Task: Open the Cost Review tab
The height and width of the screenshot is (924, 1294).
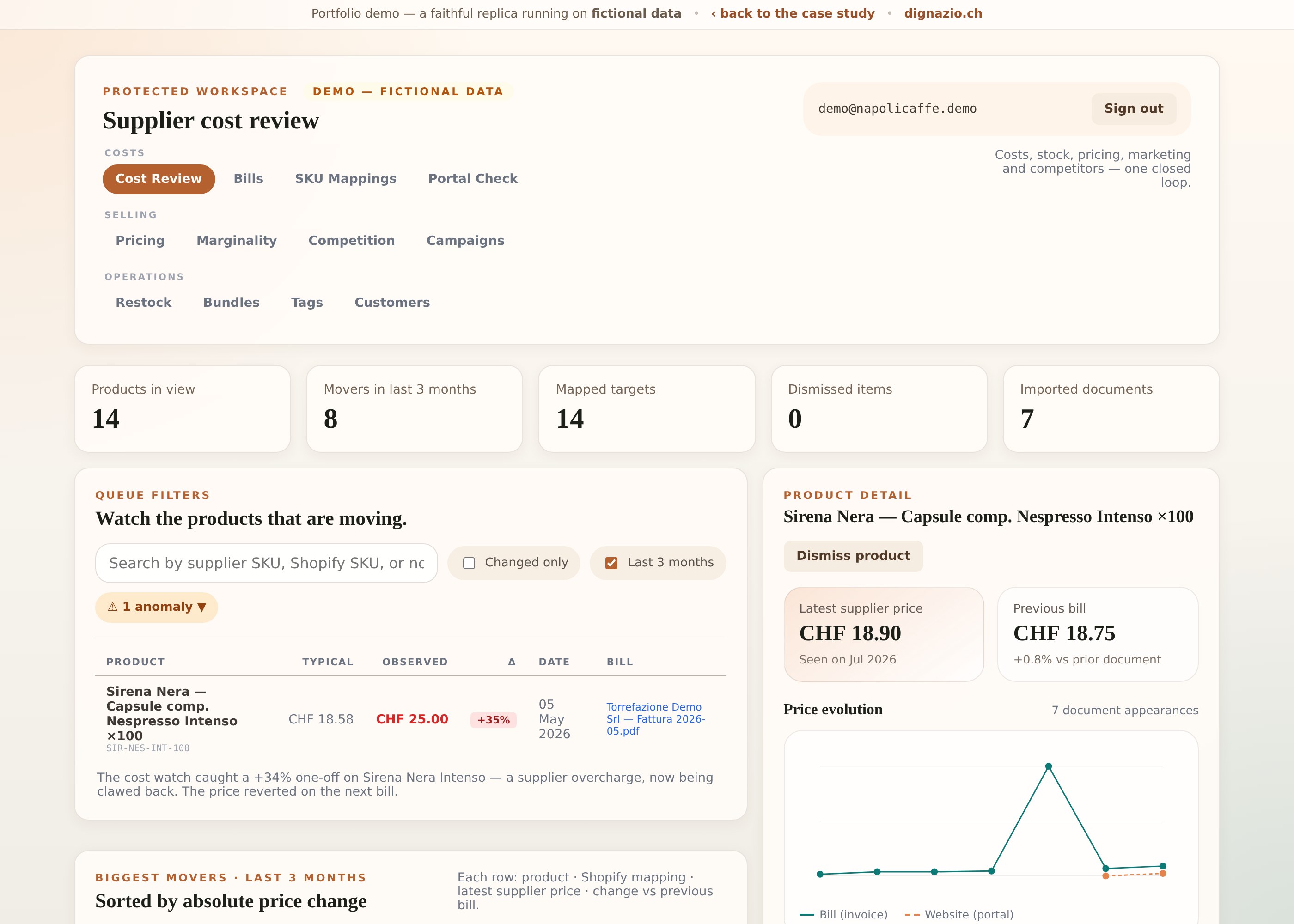Action: (x=159, y=179)
